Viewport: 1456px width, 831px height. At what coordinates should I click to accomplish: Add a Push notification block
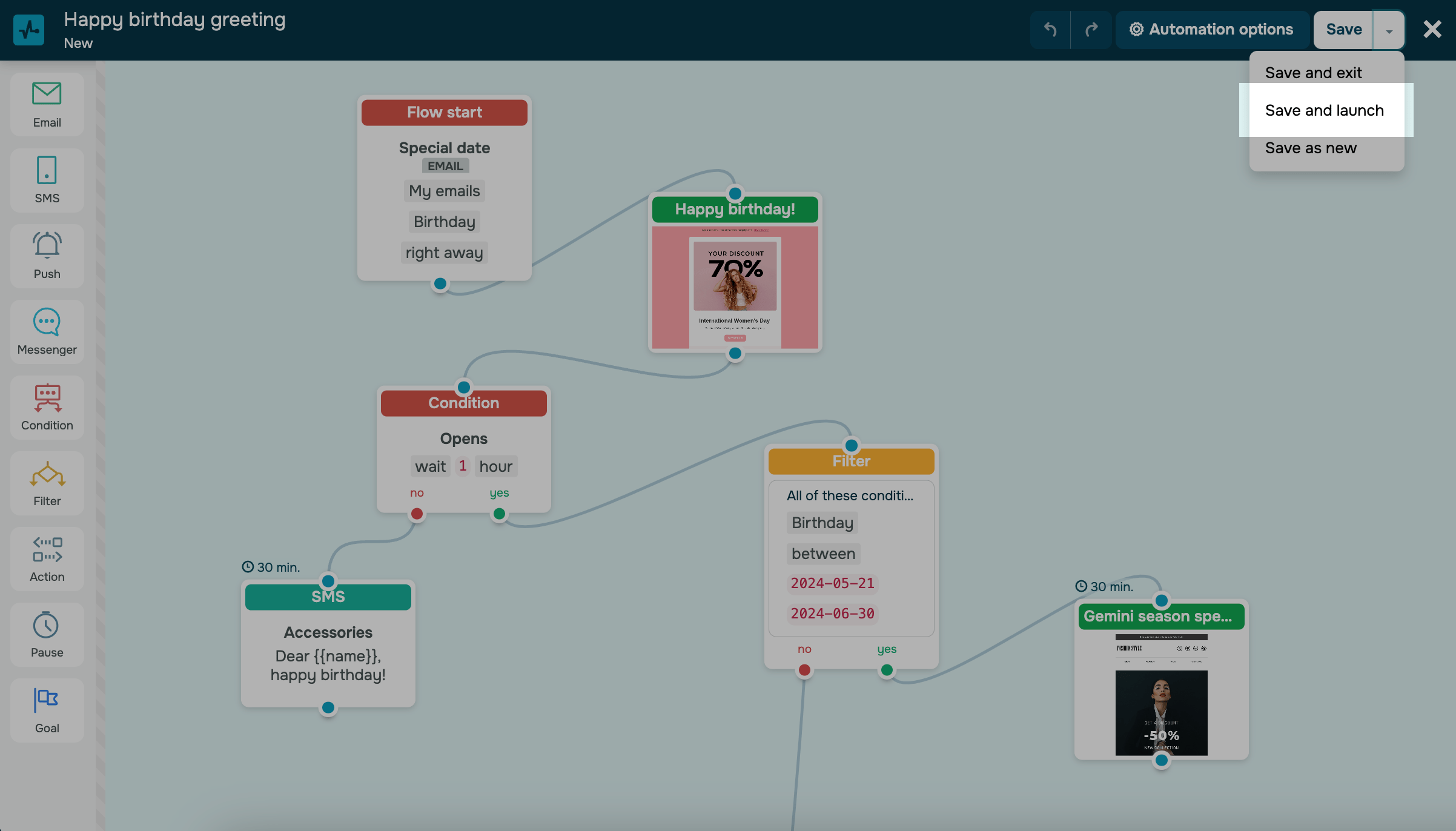47,256
